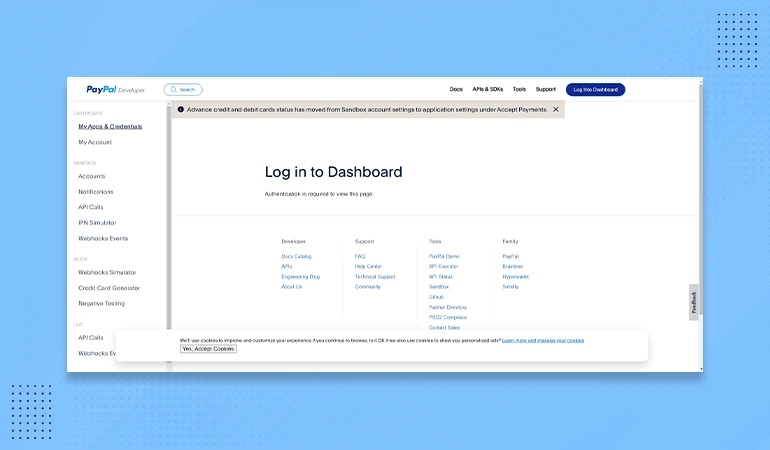The height and width of the screenshot is (450, 770).
Task: Open Hyperwallet link
Action: click(516, 277)
